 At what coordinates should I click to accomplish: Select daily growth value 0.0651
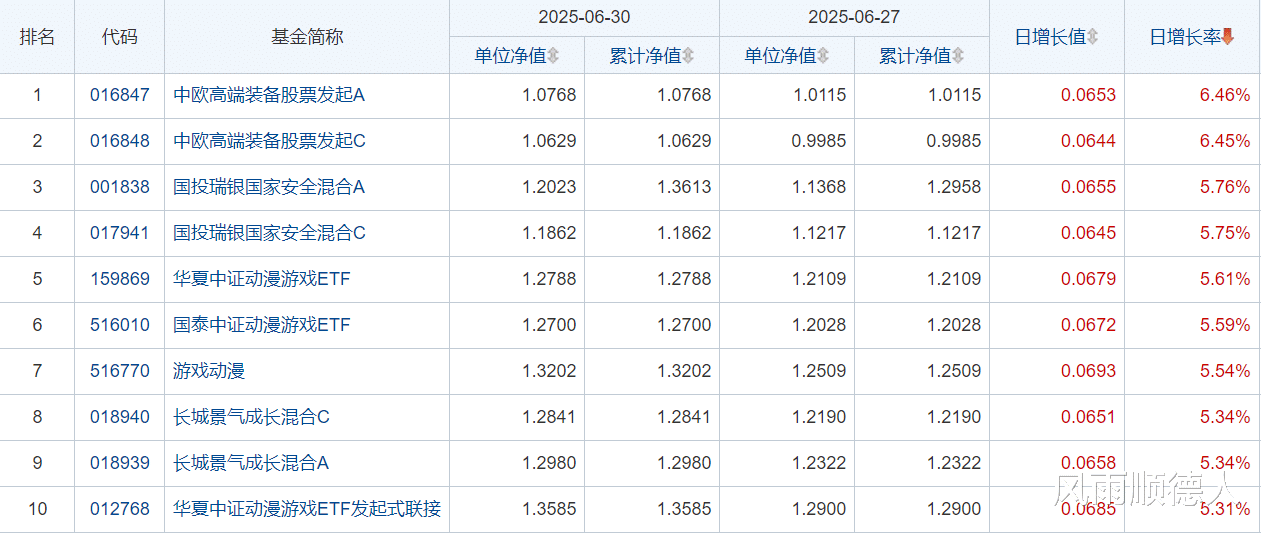pyautogui.click(x=1088, y=417)
